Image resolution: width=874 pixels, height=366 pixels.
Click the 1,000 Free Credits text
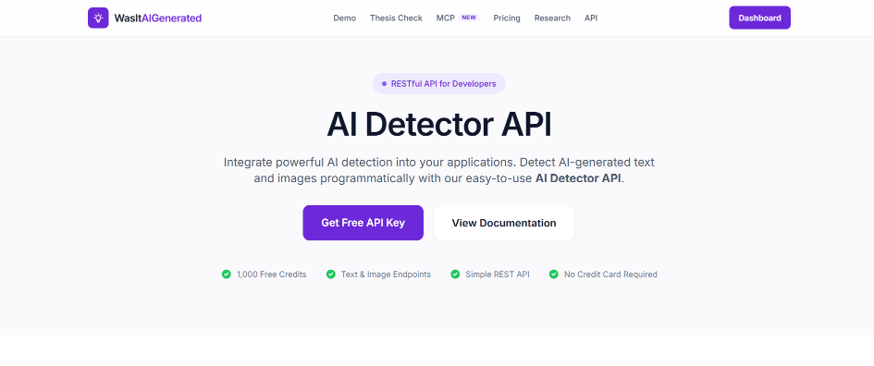(271, 274)
